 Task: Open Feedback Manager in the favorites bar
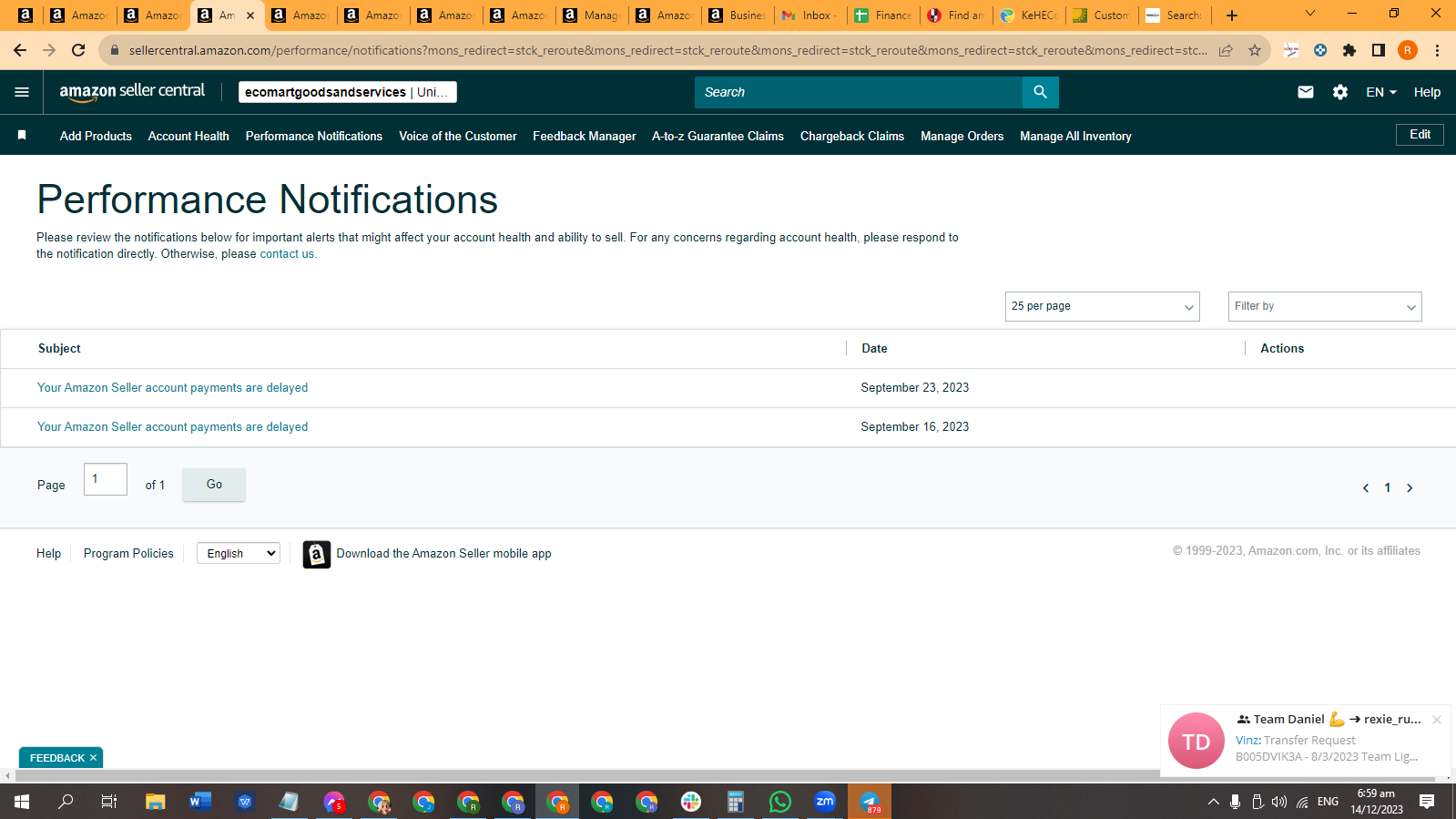pos(585,136)
